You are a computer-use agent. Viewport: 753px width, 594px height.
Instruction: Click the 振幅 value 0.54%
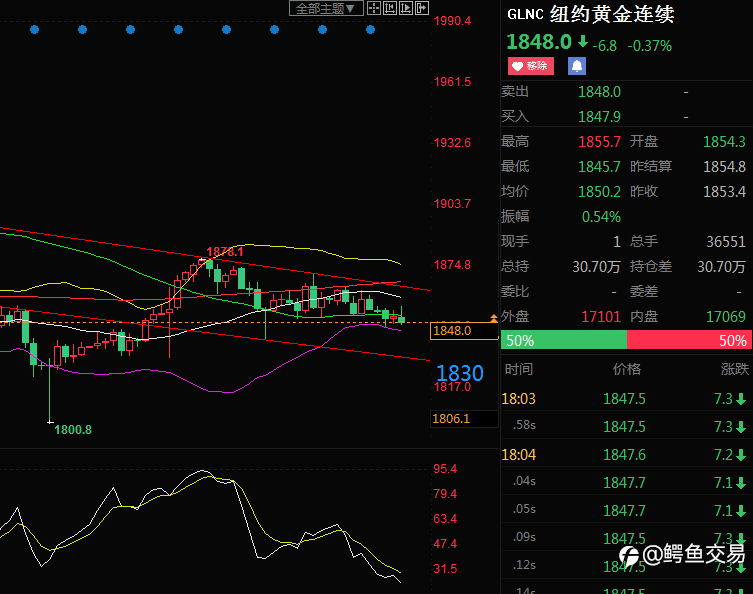pos(601,217)
